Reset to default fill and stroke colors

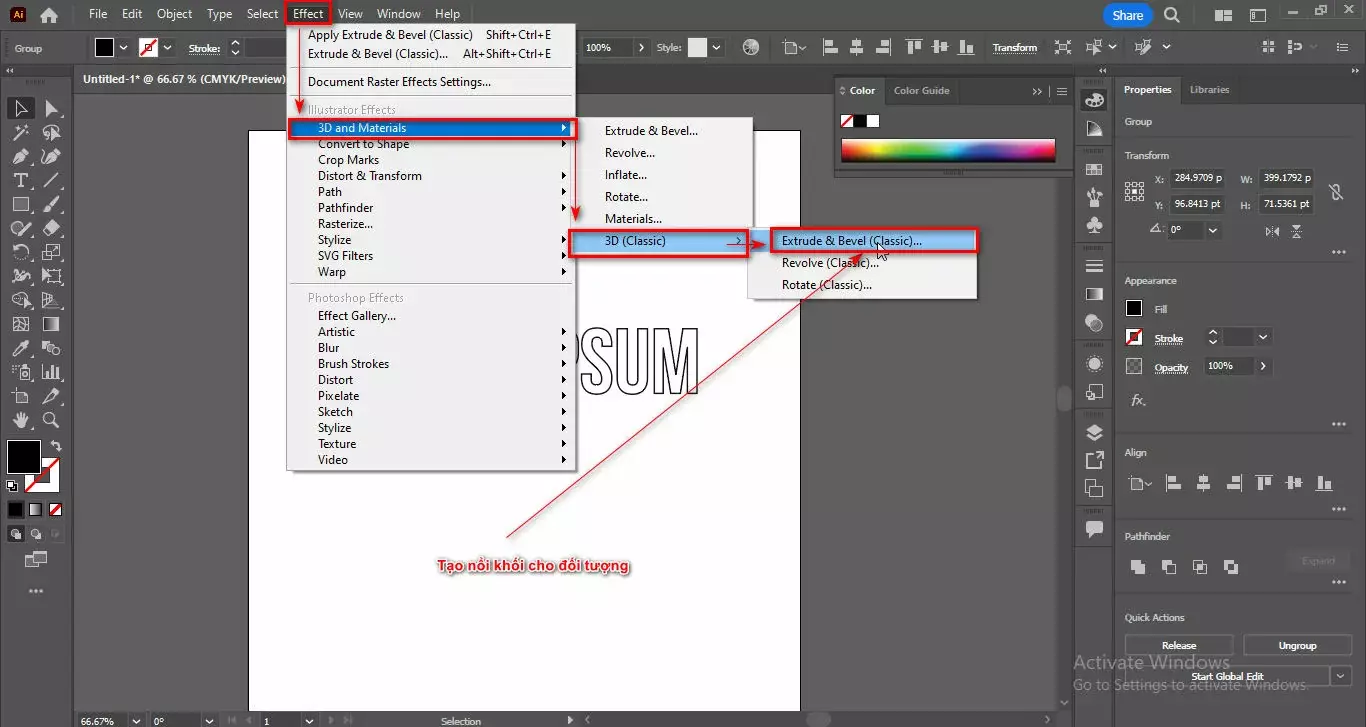click(10, 485)
